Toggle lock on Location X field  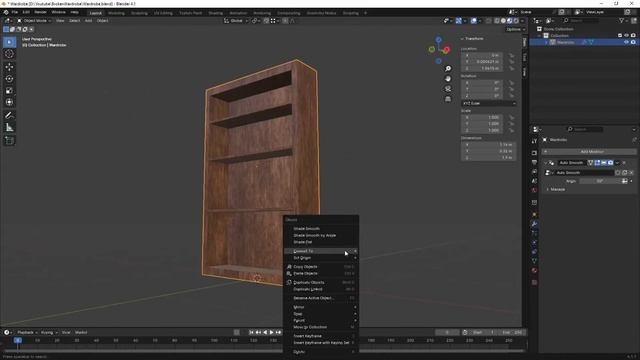coord(511,55)
